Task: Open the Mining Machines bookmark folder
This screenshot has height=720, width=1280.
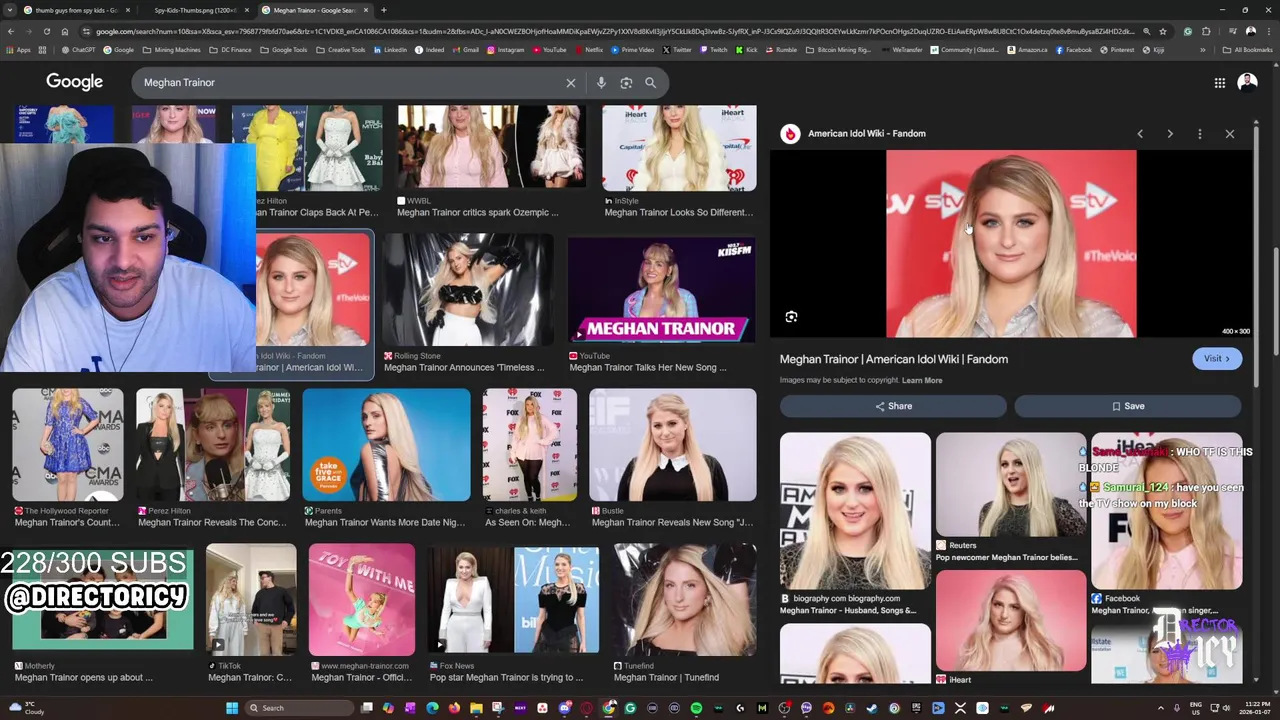Action: click(172, 50)
